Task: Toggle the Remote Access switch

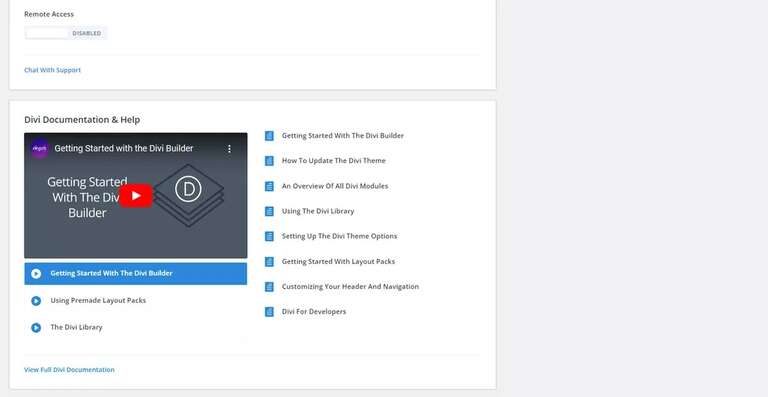Action: click(65, 33)
